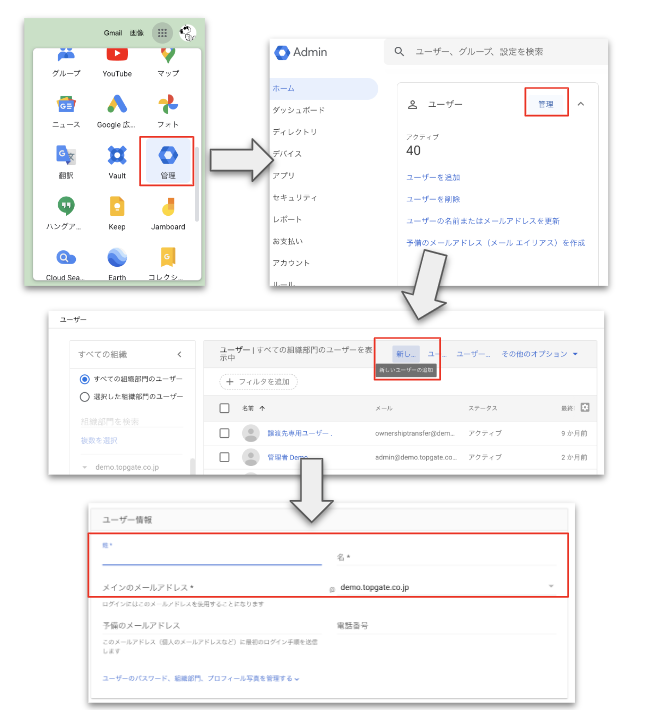Open その他のオプション dropdown
The width and height of the screenshot is (652, 710).
point(539,354)
